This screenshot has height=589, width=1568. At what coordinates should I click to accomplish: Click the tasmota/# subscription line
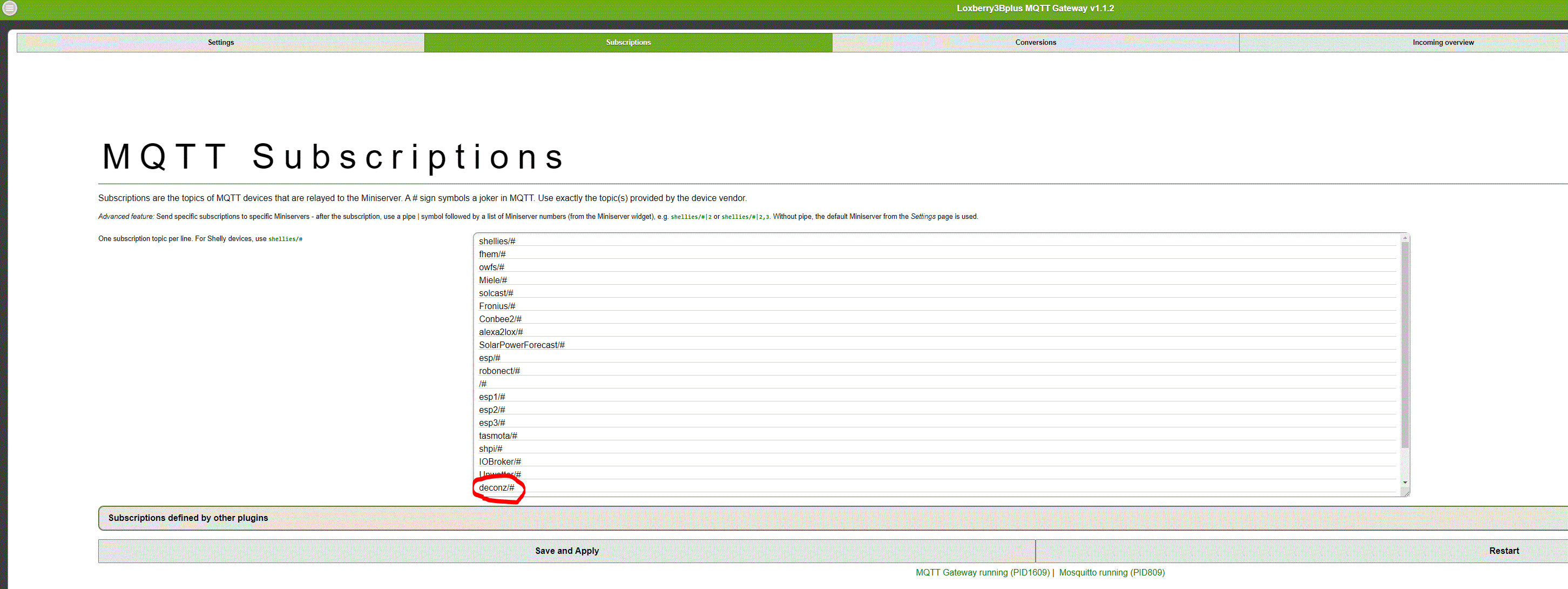click(x=498, y=436)
